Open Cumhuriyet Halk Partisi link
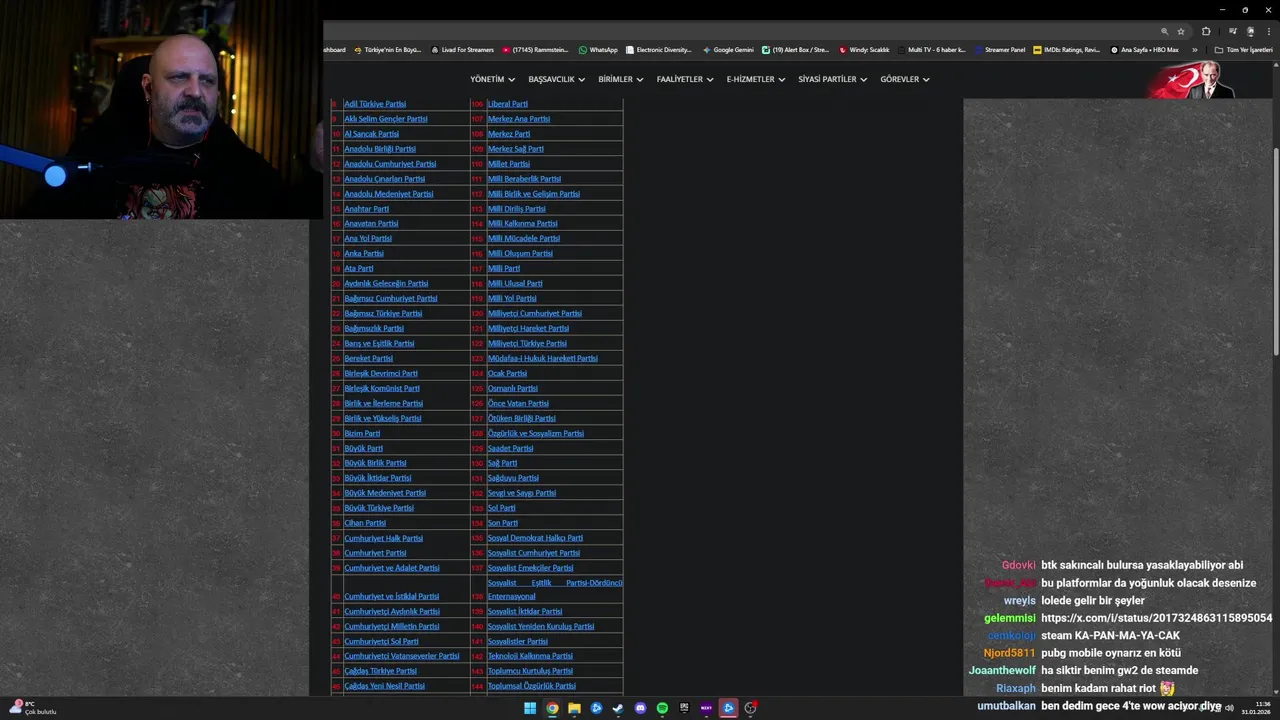This screenshot has height=720, width=1280. pyautogui.click(x=383, y=538)
